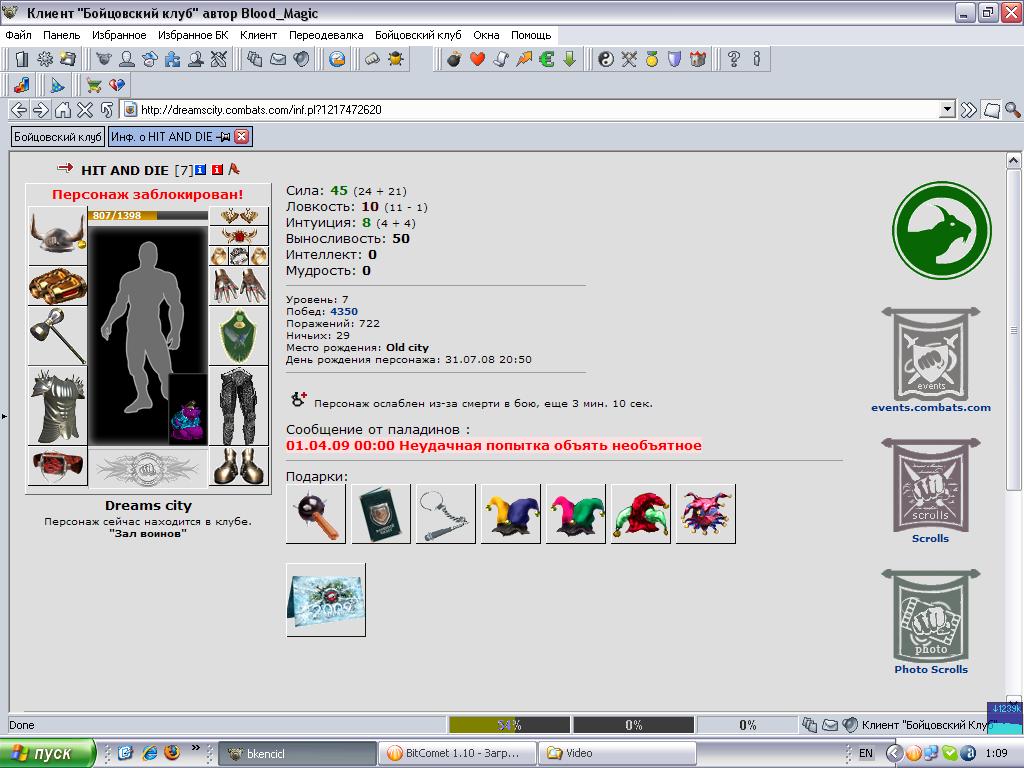Click the health bar 807/1398
The height and width of the screenshot is (768, 1024).
(148, 215)
